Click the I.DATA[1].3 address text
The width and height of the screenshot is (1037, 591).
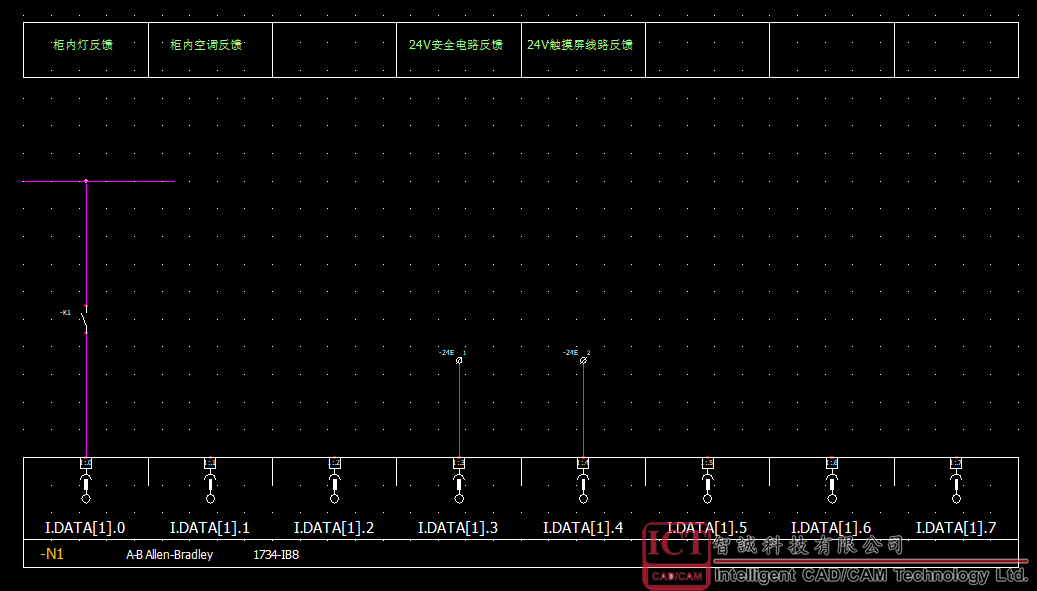[x=458, y=528]
